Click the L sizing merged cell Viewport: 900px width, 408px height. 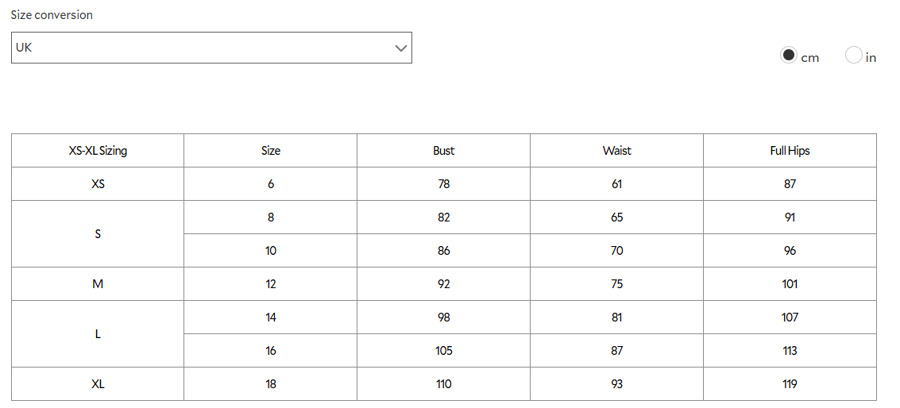[x=98, y=334]
